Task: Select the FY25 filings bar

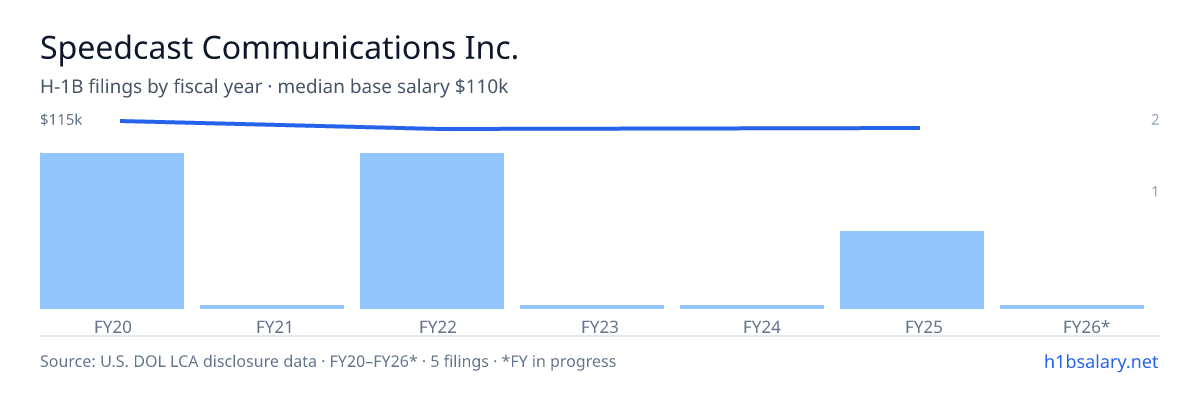Action: tap(912, 270)
